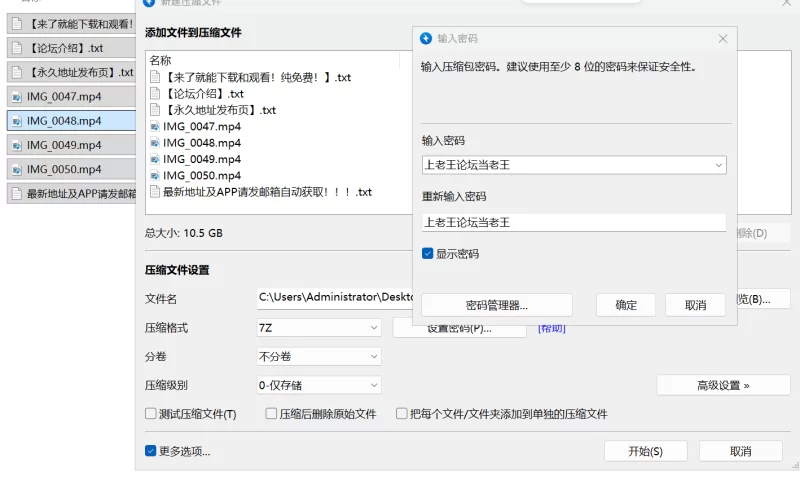Click the 密码管理器... button
The image size is (800, 480).
pos(497,305)
